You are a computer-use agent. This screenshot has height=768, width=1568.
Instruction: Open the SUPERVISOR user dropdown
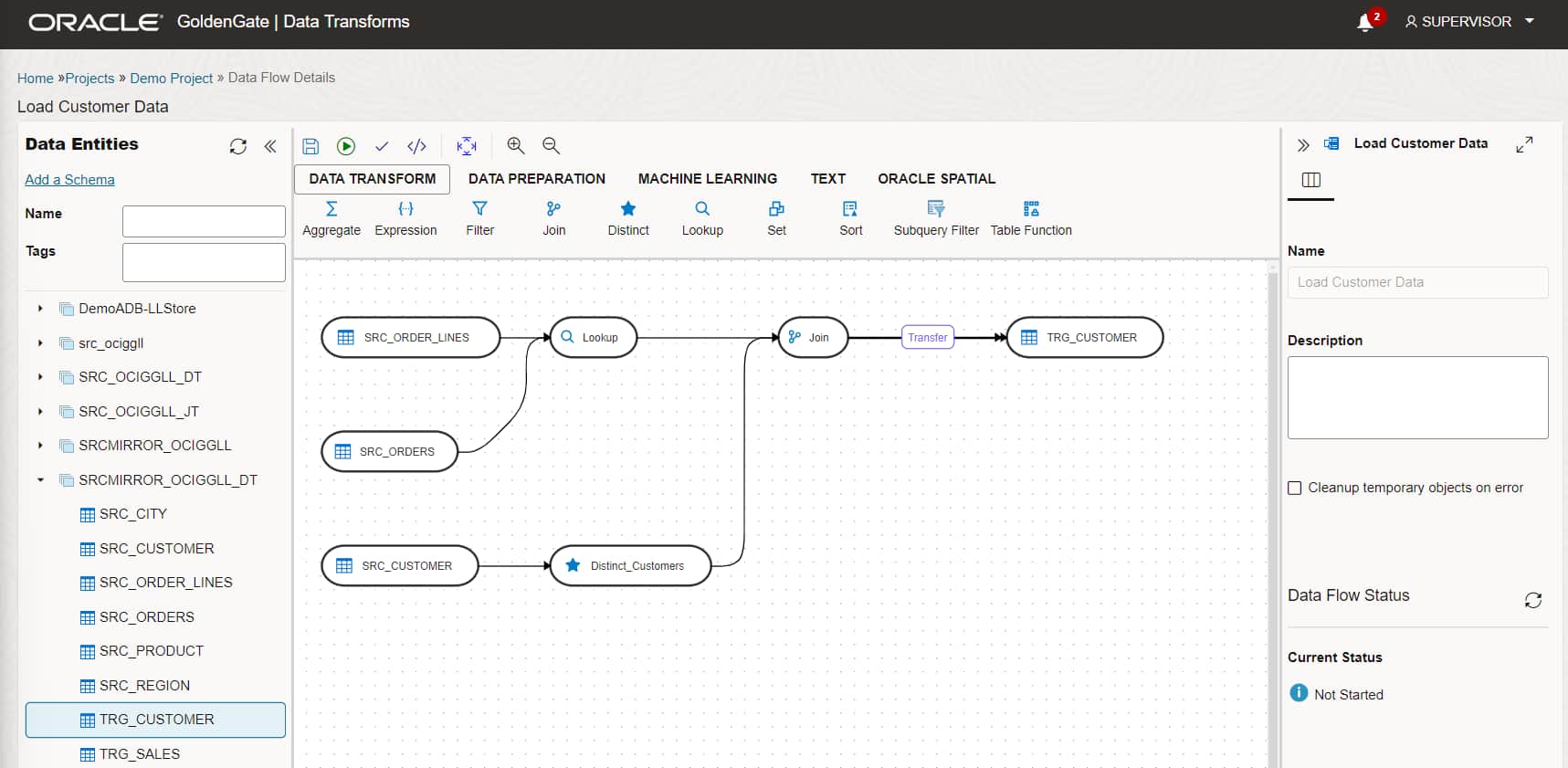click(1469, 22)
